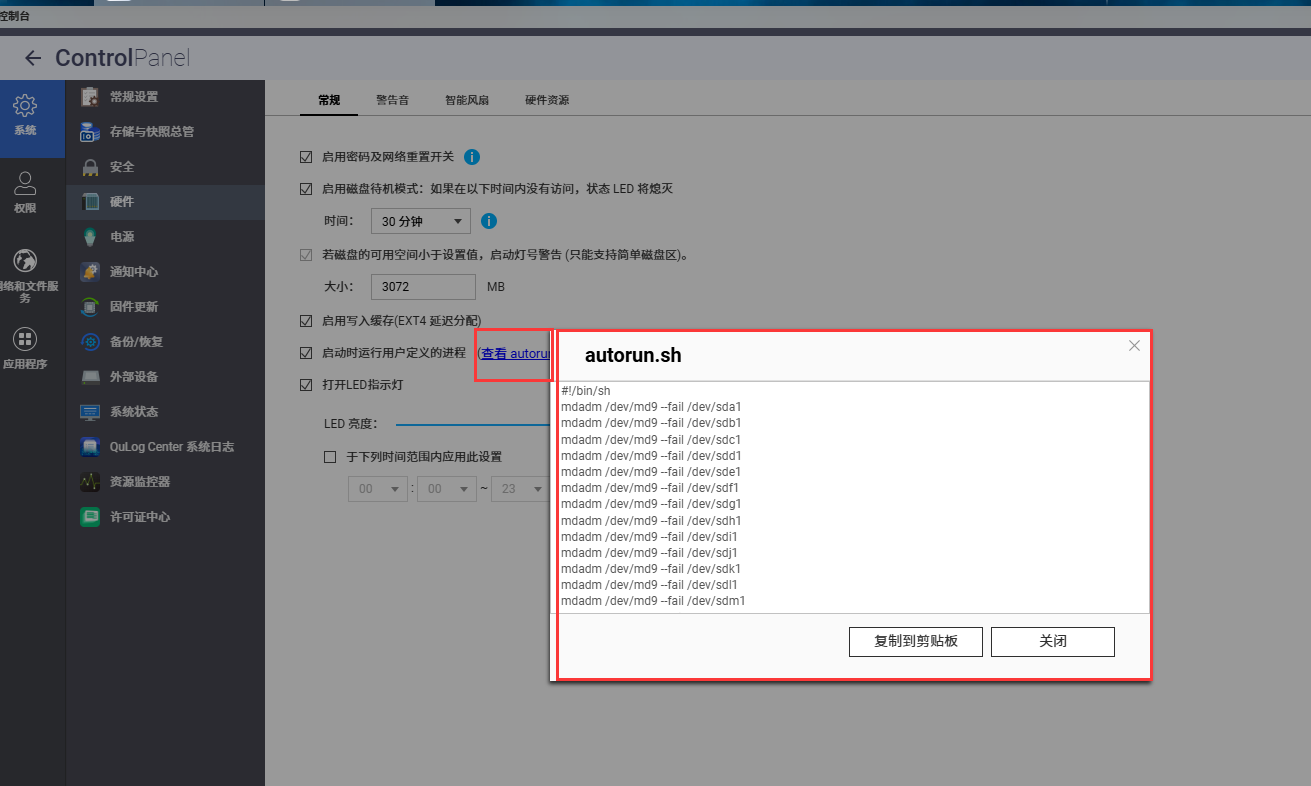
Task: Open the 权限 user icon section
Action: point(25,184)
